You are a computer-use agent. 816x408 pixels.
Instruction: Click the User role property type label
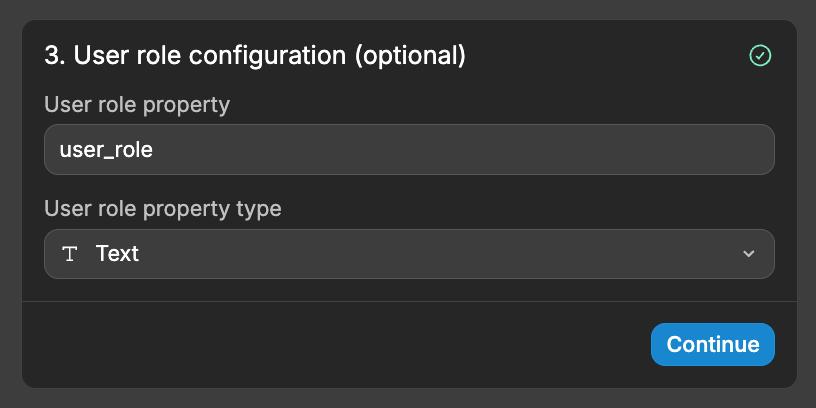coord(163,209)
